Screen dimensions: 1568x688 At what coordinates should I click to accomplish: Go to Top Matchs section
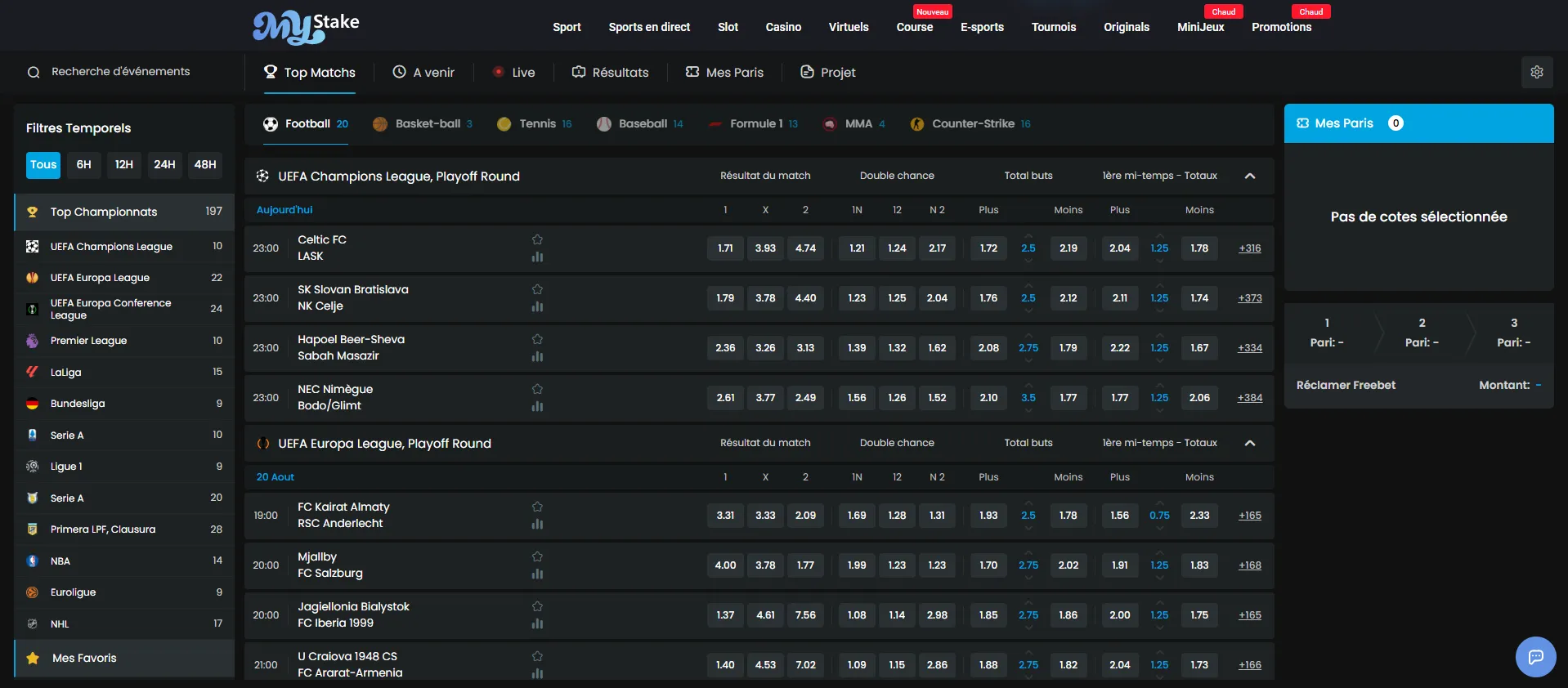point(309,73)
